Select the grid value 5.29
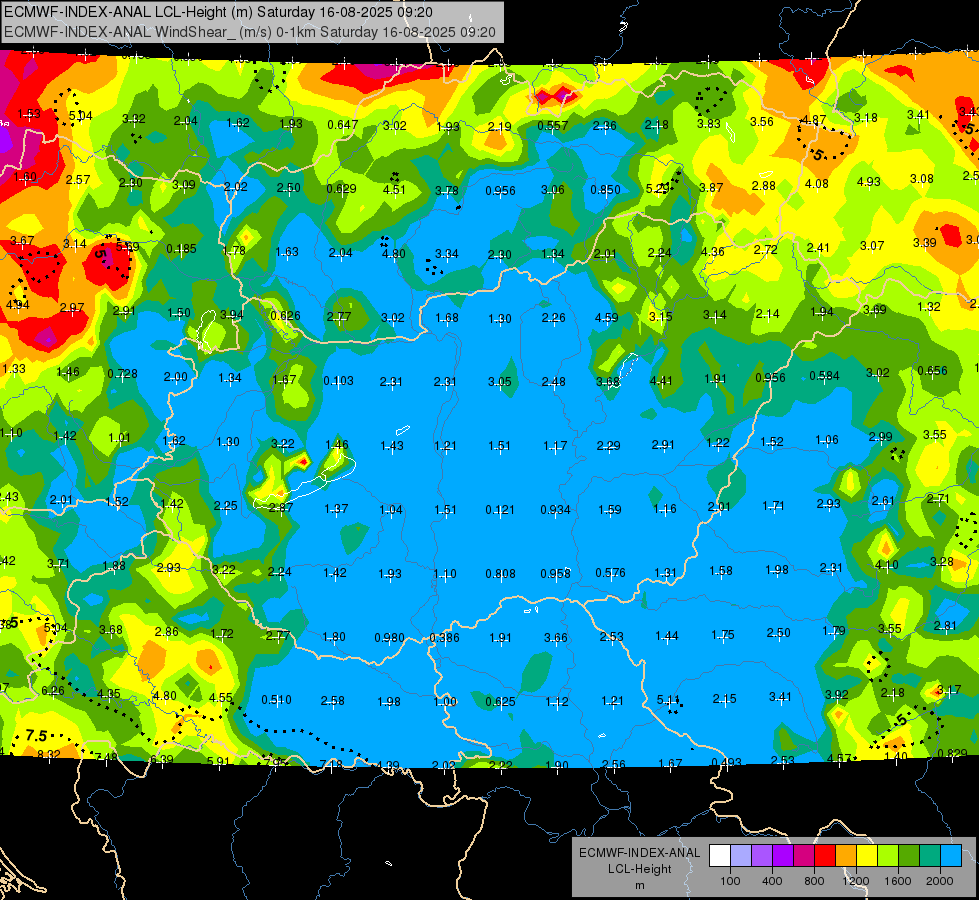 657,188
